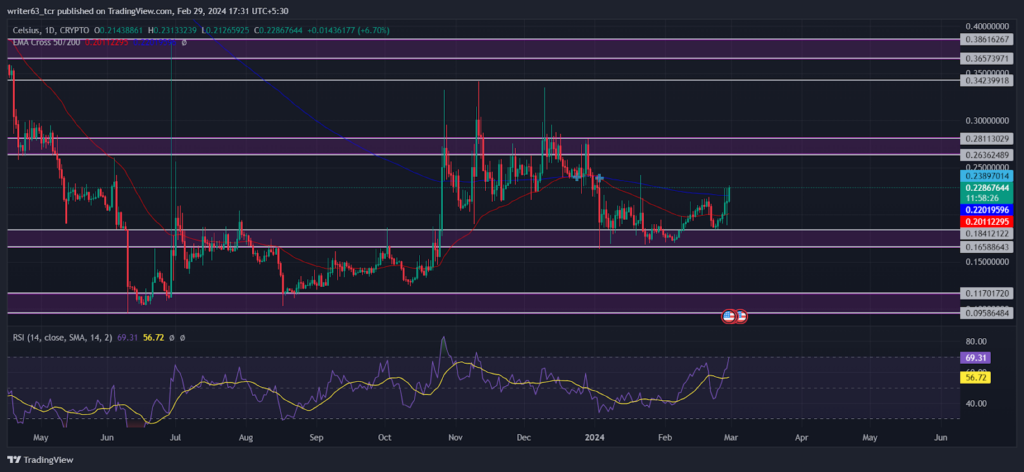The height and width of the screenshot is (472, 1024).
Task: Click the TradingView logo at the bottom left
Action: (41, 460)
